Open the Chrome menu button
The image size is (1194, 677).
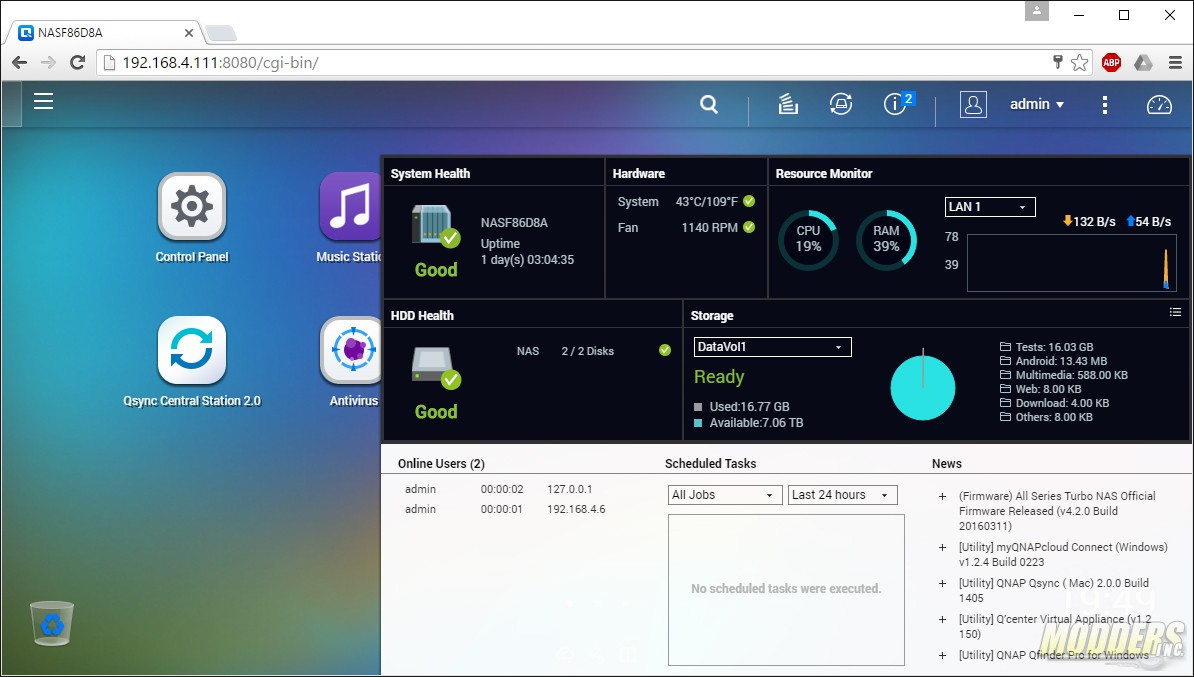(x=1175, y=62)
